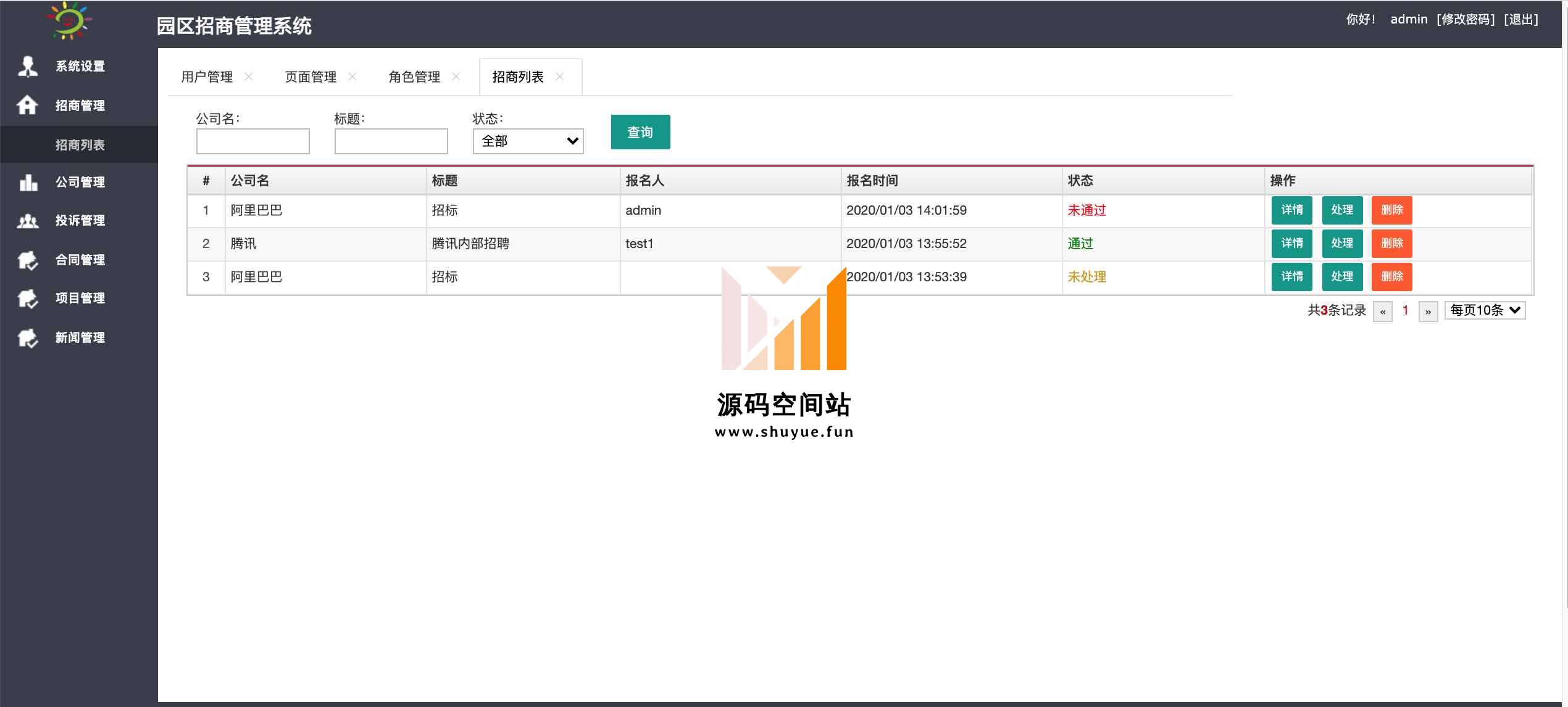1568x707 pixels.
Task: Click 详情 for the 未通过 阿里巴巴 row
Action: (1291, 210)
